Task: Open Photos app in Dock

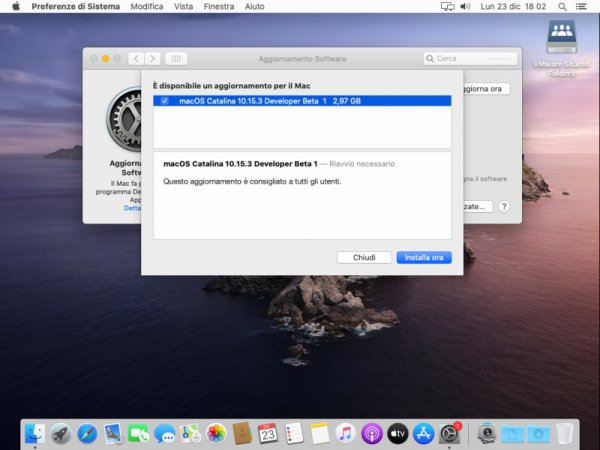Action: point(216,434)
